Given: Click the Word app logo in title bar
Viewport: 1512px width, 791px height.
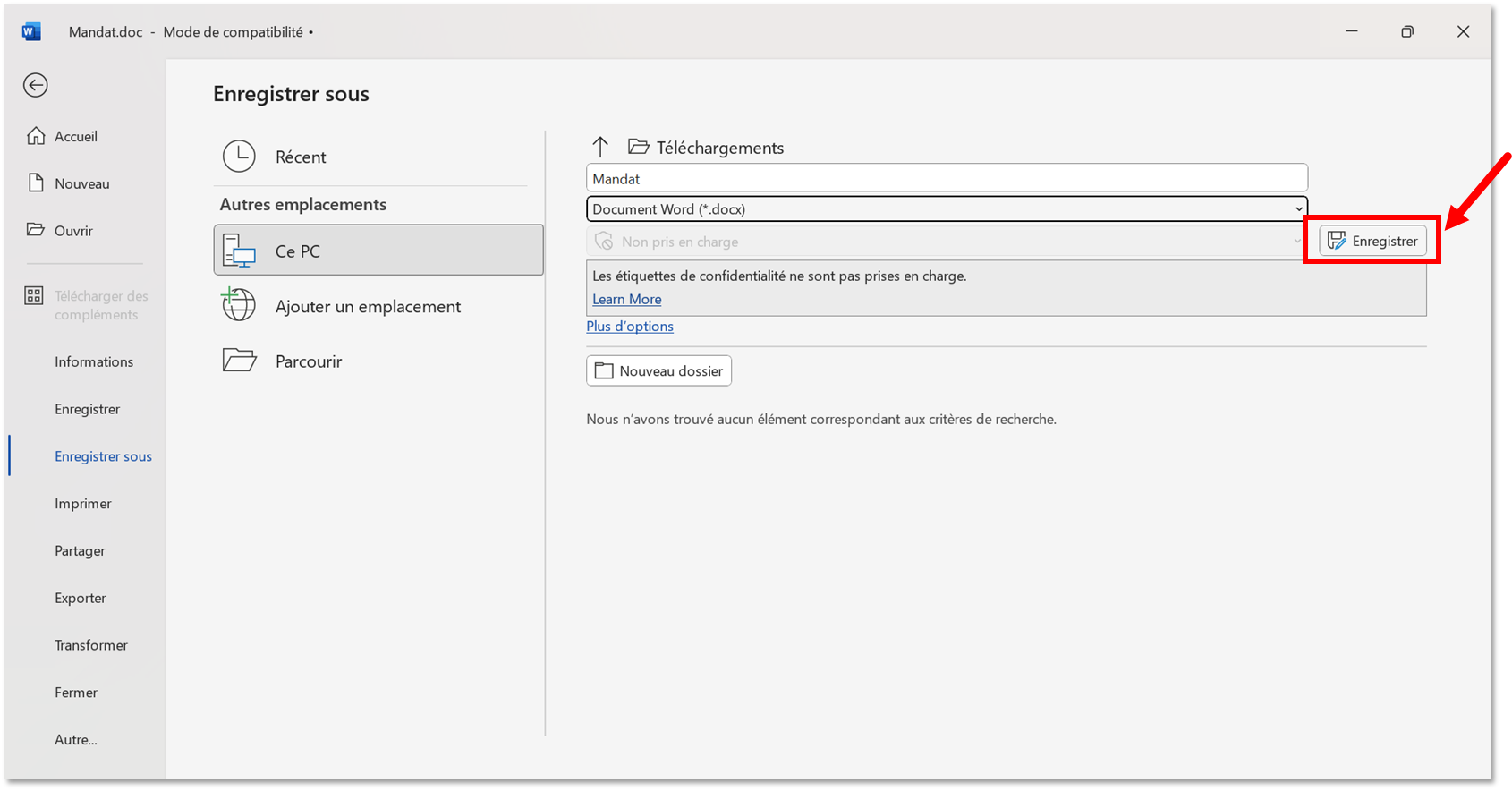Looking at the screenshot, I should click(31, 32).
